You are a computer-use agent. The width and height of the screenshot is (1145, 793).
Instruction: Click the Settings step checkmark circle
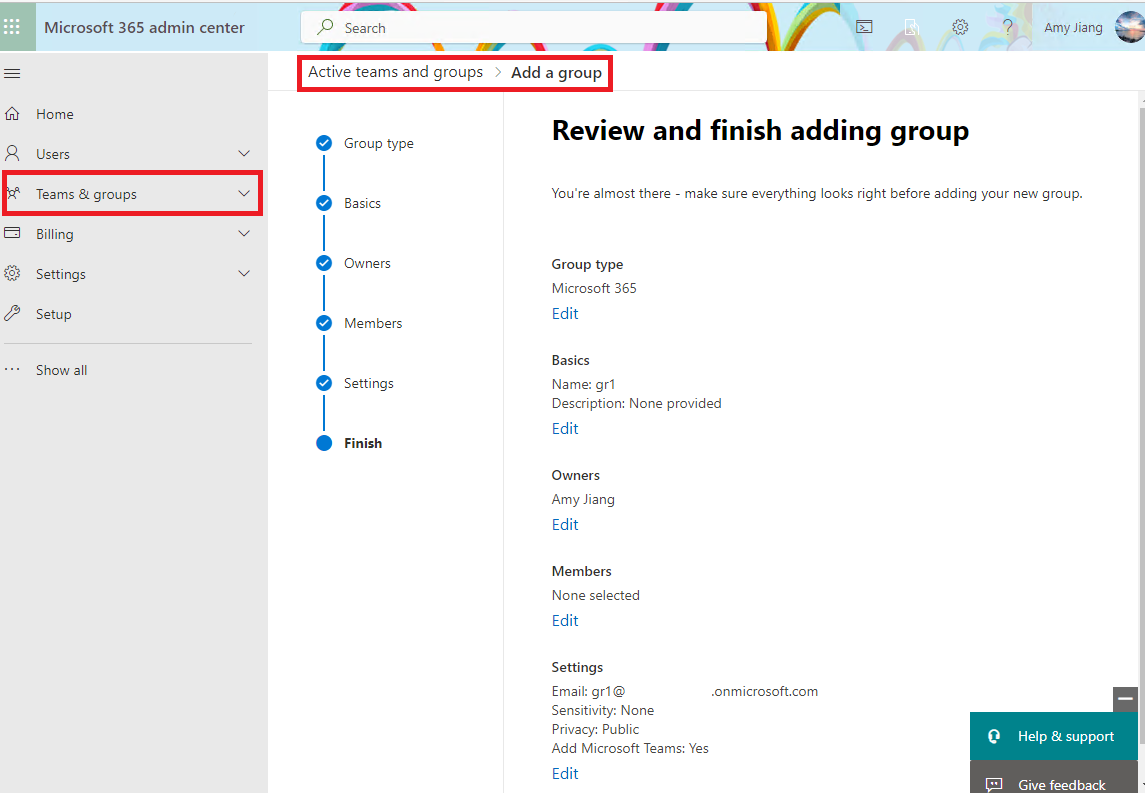coord(324,383)
